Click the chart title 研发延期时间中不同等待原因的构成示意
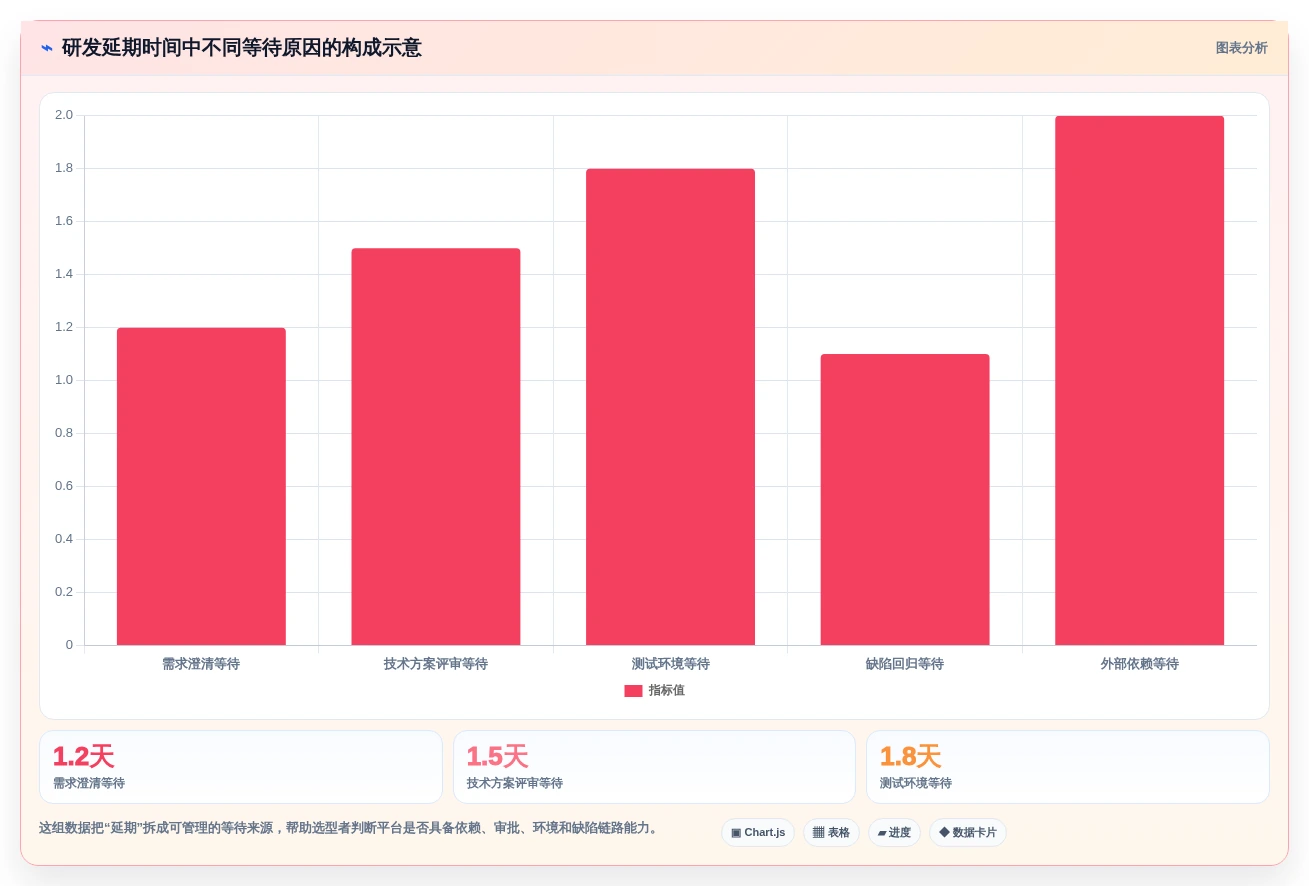This screenshot has height=886, width=1309. click(x=242, y=48)
